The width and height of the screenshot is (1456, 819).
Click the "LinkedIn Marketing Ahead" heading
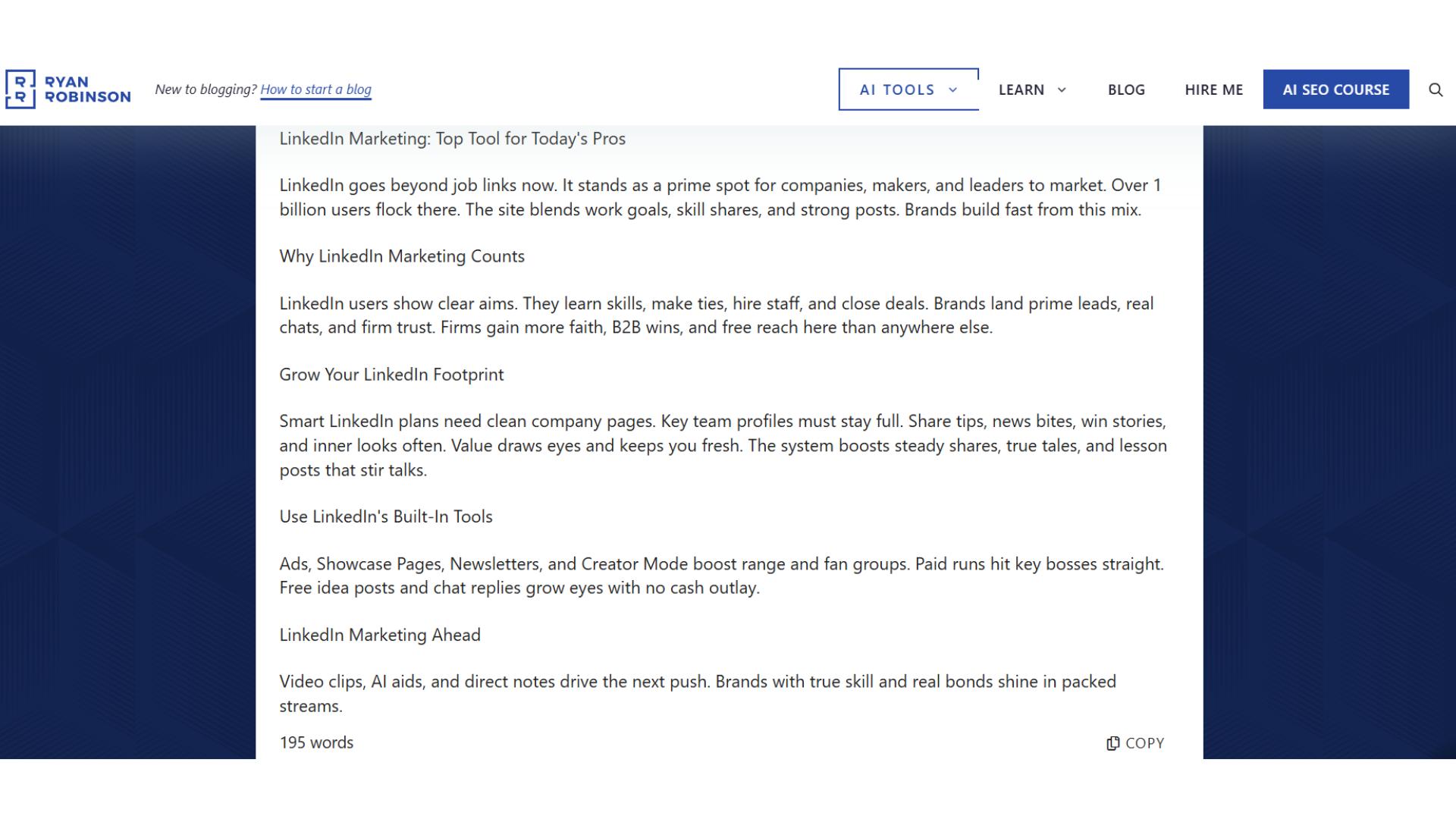(380, 635)
